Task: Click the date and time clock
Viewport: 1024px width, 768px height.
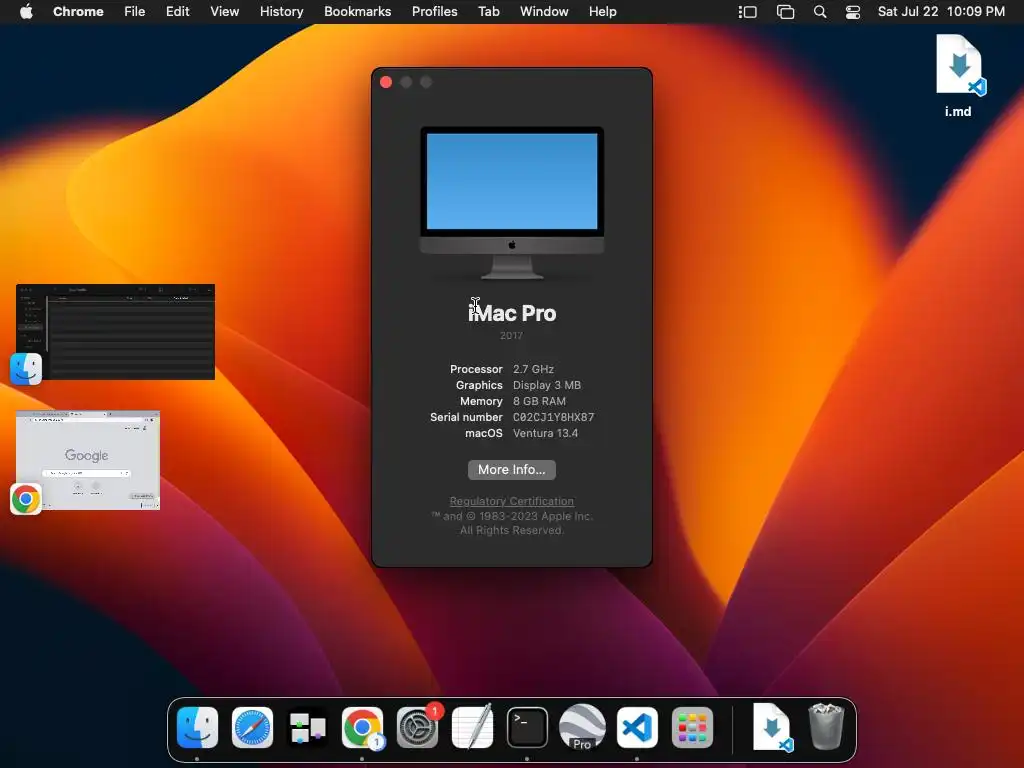Action: coord(941,12)
